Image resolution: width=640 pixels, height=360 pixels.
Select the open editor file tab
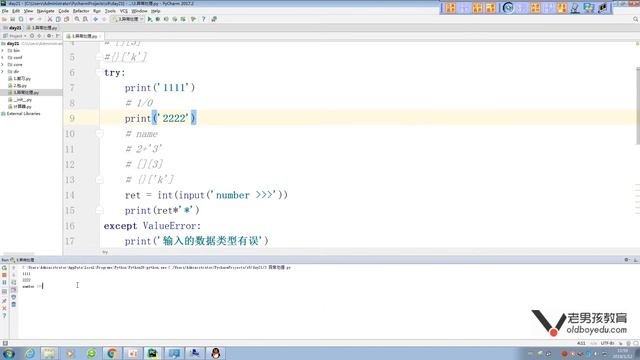click(84, 36)
